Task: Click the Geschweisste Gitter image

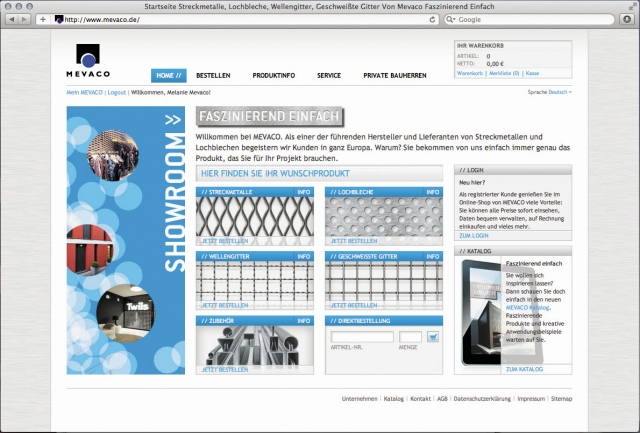Action: (384, 281)
